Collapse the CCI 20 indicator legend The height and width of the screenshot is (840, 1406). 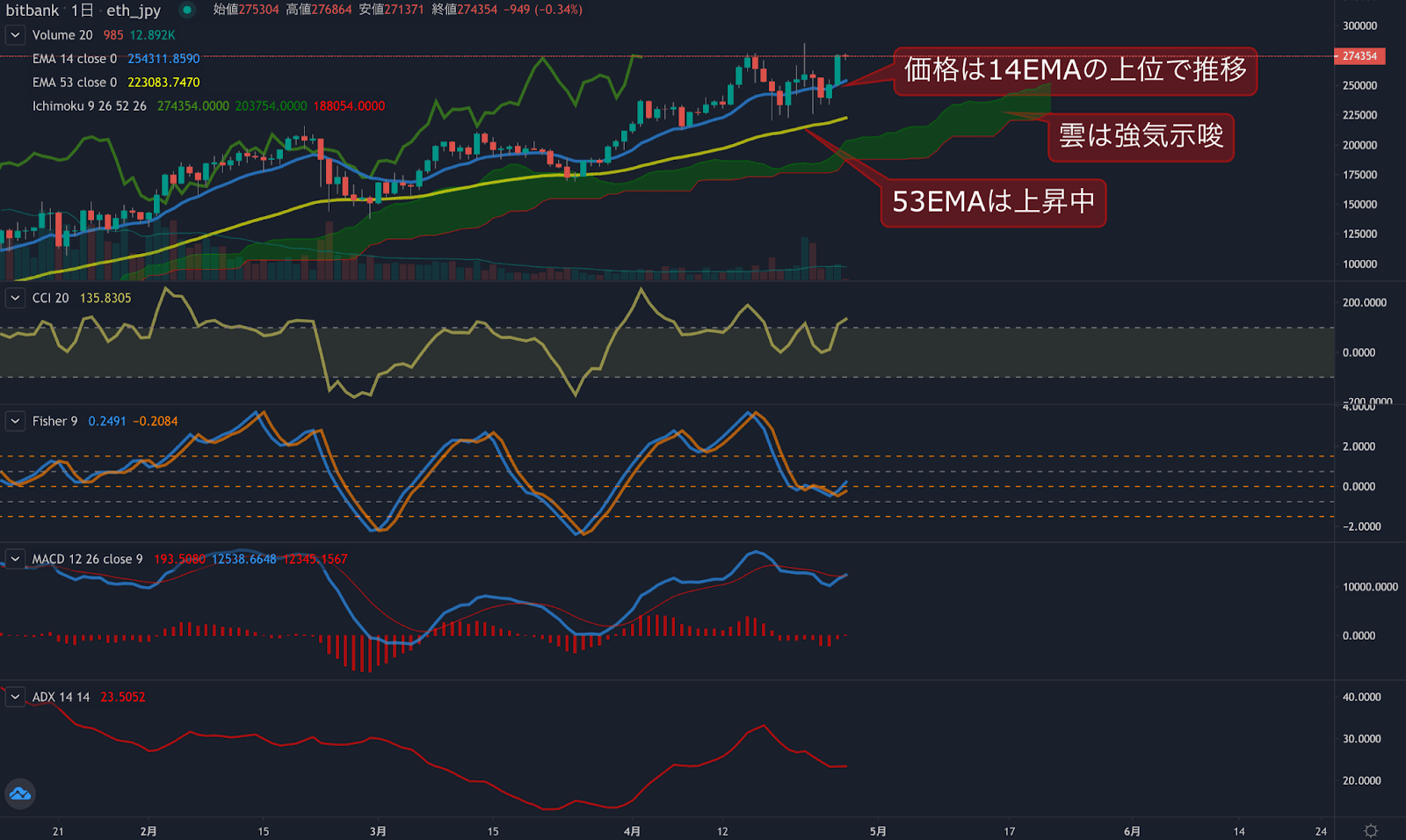15,298
